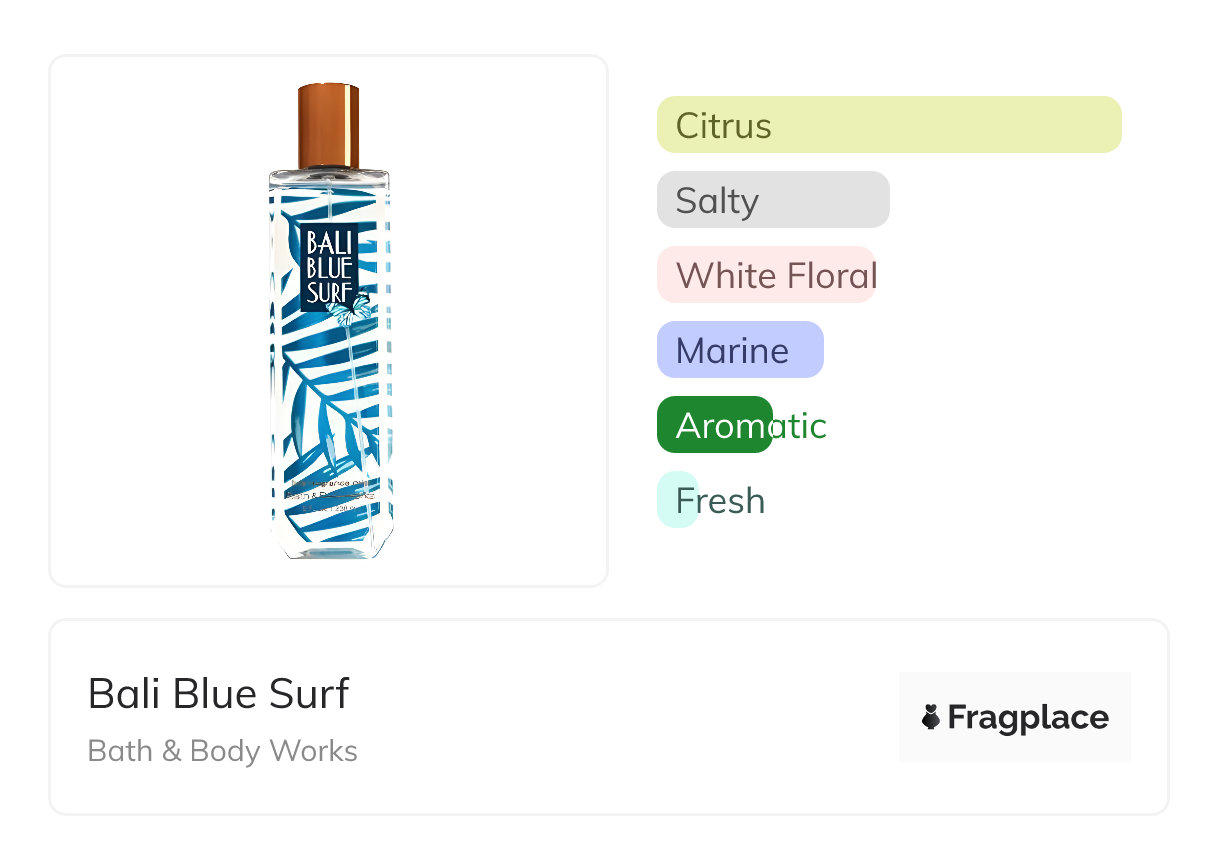This screenshot has width=1218, height=864.
Task: Pick the mint Fresh accord bar
Action: [x=676, y=500]
